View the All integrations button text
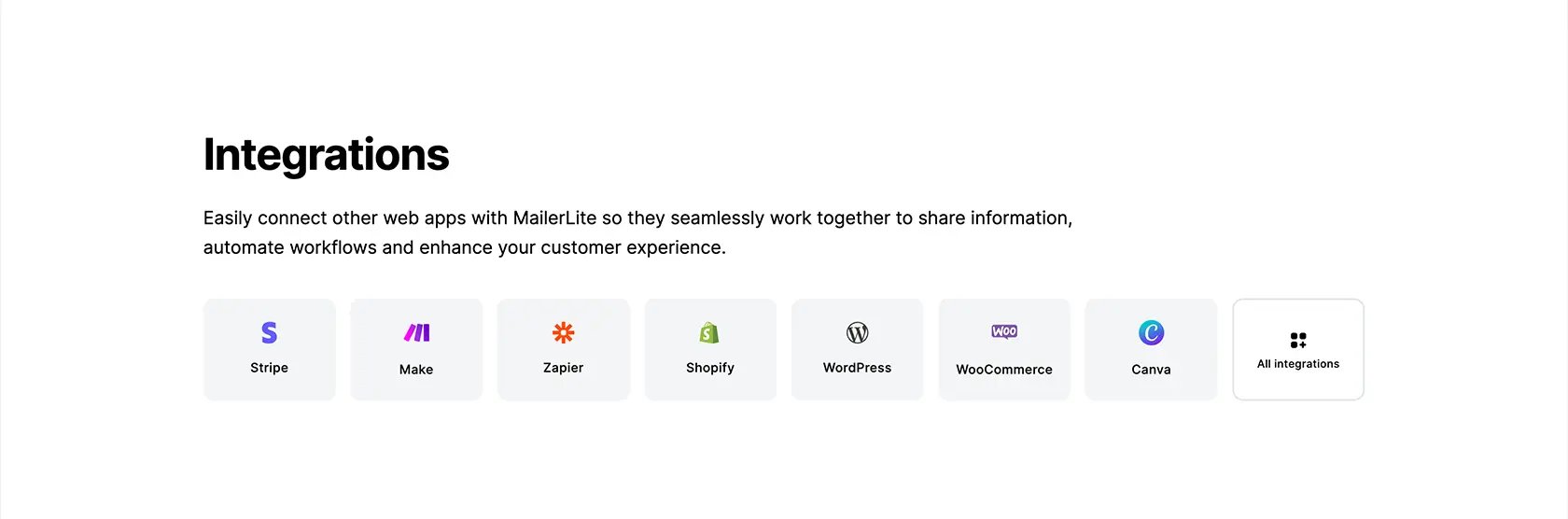The width and height of the screenshot is (1568, 519). pyautogui.click(x=1298, y=364)
